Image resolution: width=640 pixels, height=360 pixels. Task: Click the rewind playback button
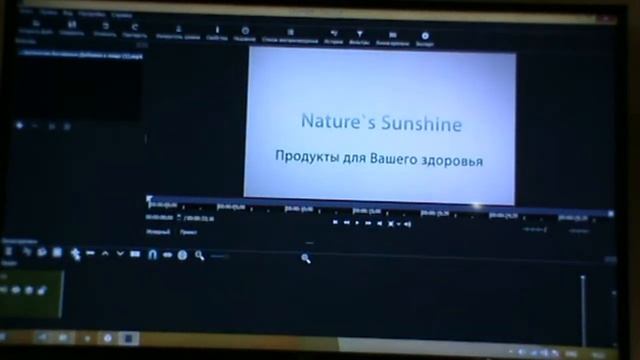coord(347,222)
